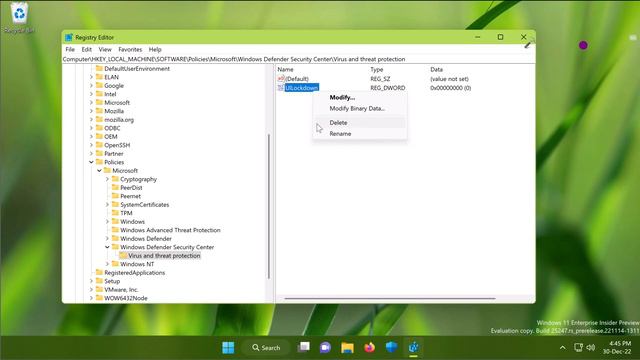The image size is (640, 360).
Task: Click the Setup folder icon
Action: pos(99,281)
